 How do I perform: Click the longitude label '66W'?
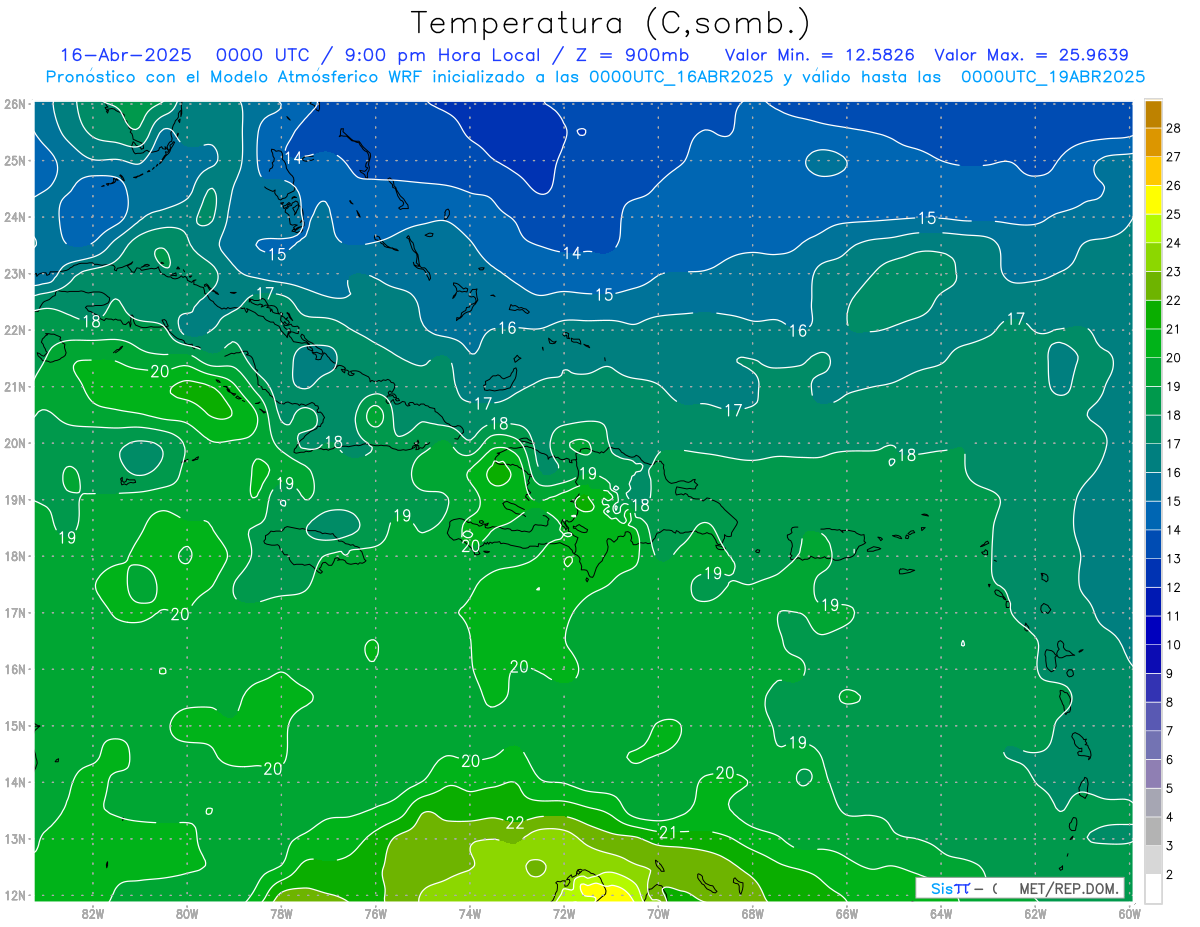(x=847, y=913)
